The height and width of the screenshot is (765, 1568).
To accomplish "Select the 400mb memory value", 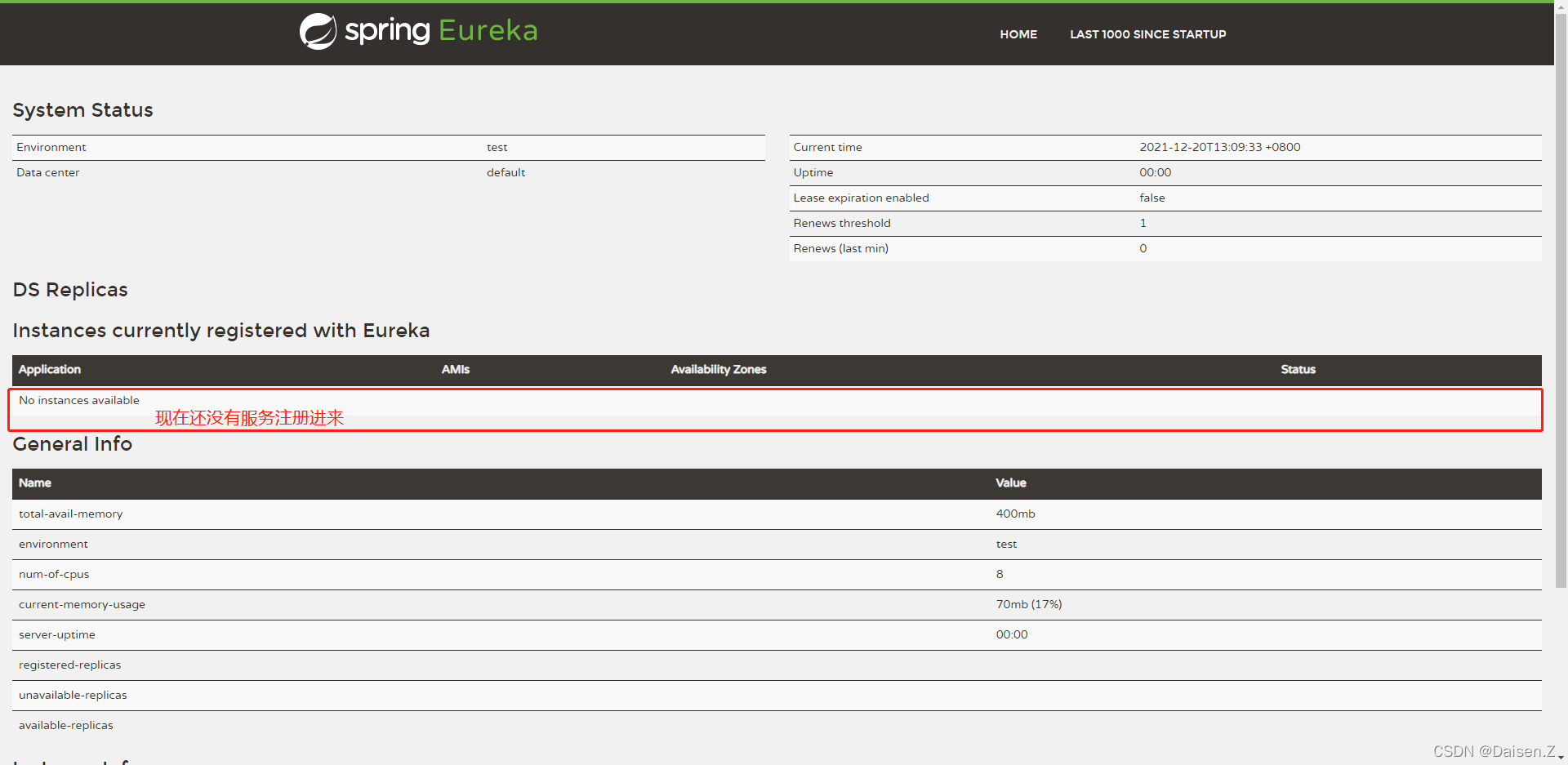I will coord(1015,514).
